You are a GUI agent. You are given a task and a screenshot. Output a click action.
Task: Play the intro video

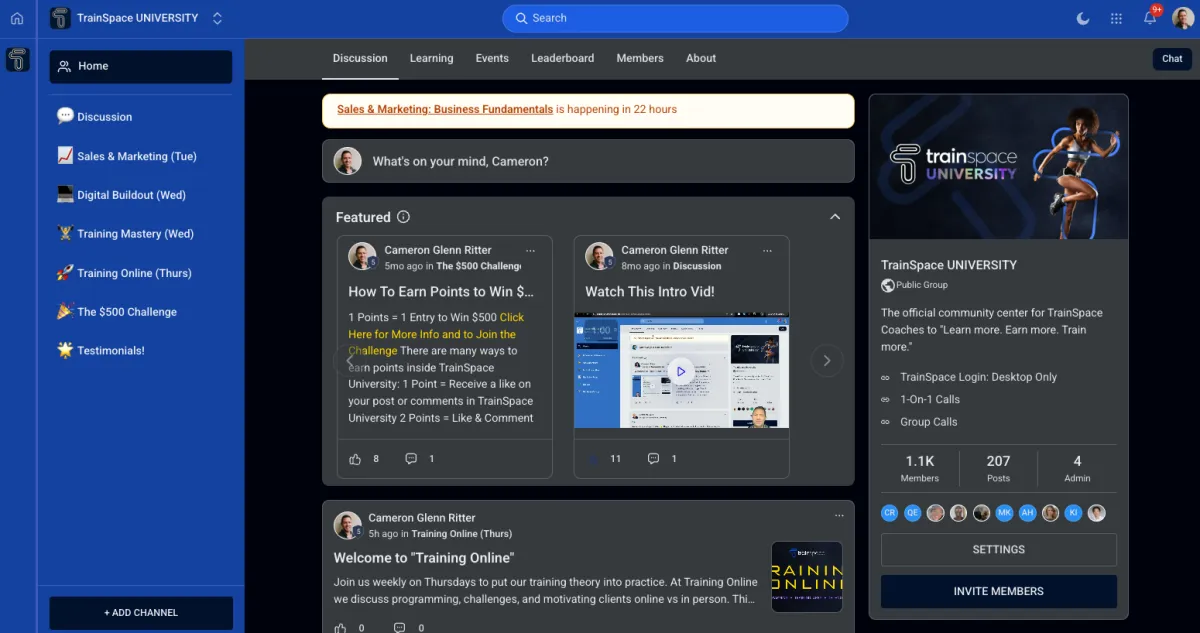click(x=681, y=371)
